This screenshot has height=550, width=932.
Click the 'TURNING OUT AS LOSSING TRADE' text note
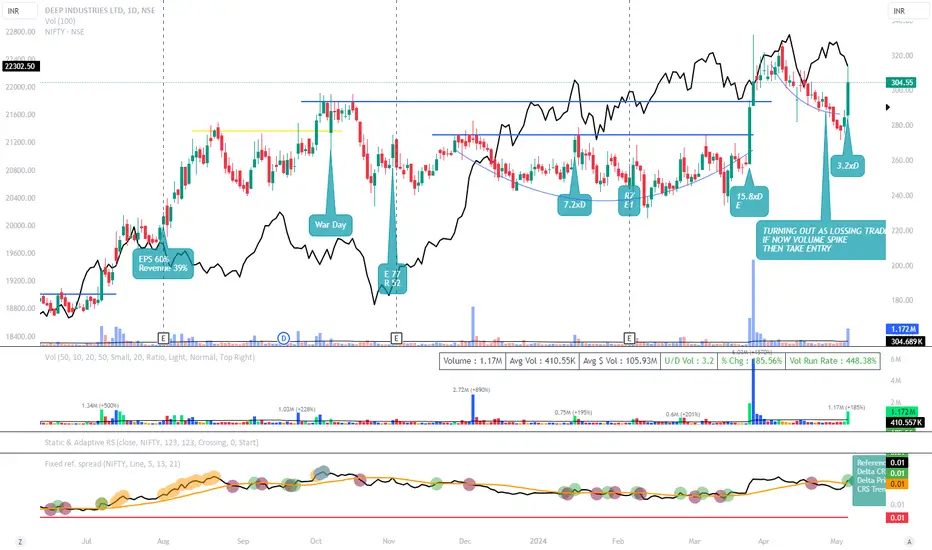pyautogui.click(x=821, y=240)
